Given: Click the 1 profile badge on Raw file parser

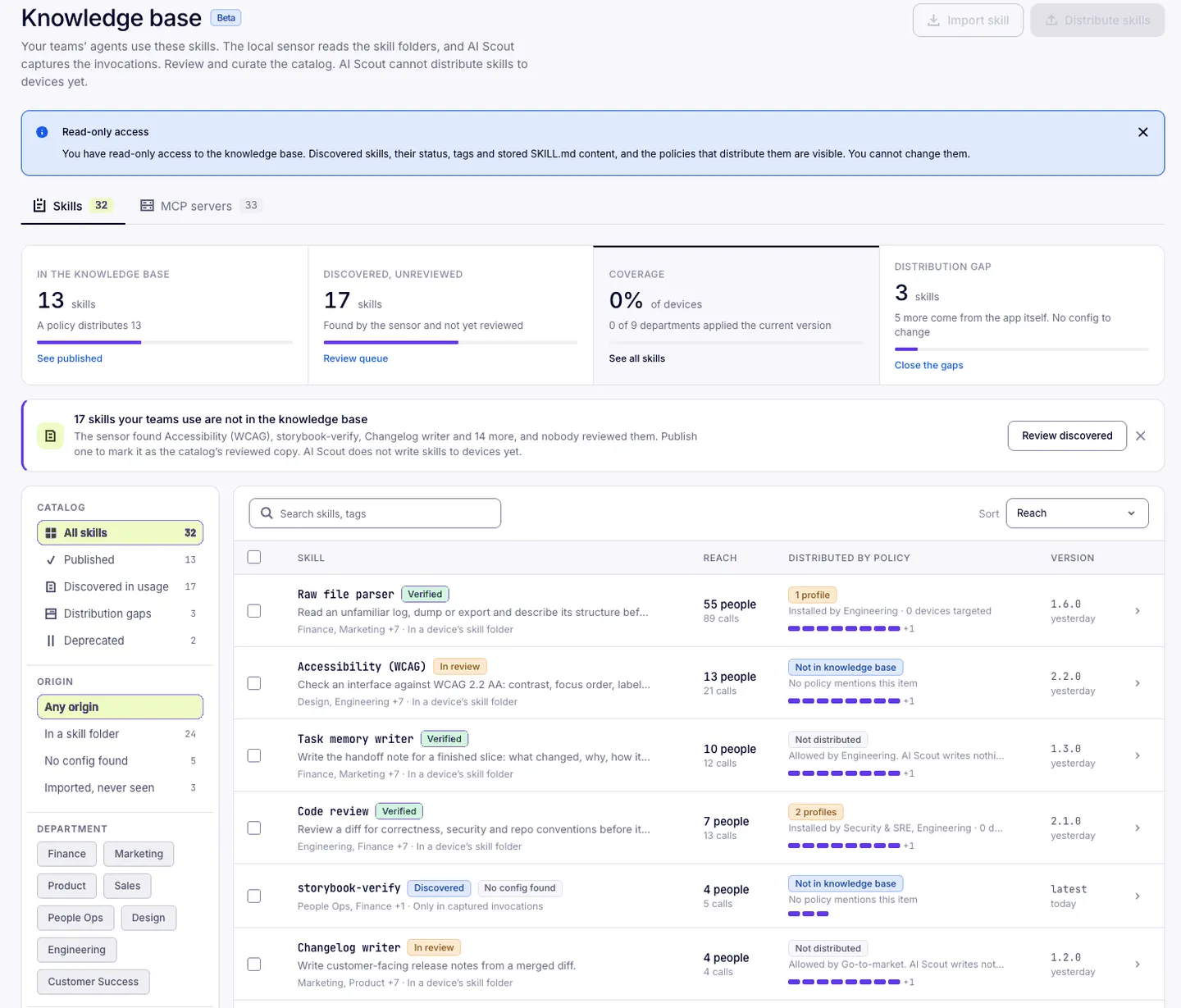Looking at the screenshot, I should point(812,595).
